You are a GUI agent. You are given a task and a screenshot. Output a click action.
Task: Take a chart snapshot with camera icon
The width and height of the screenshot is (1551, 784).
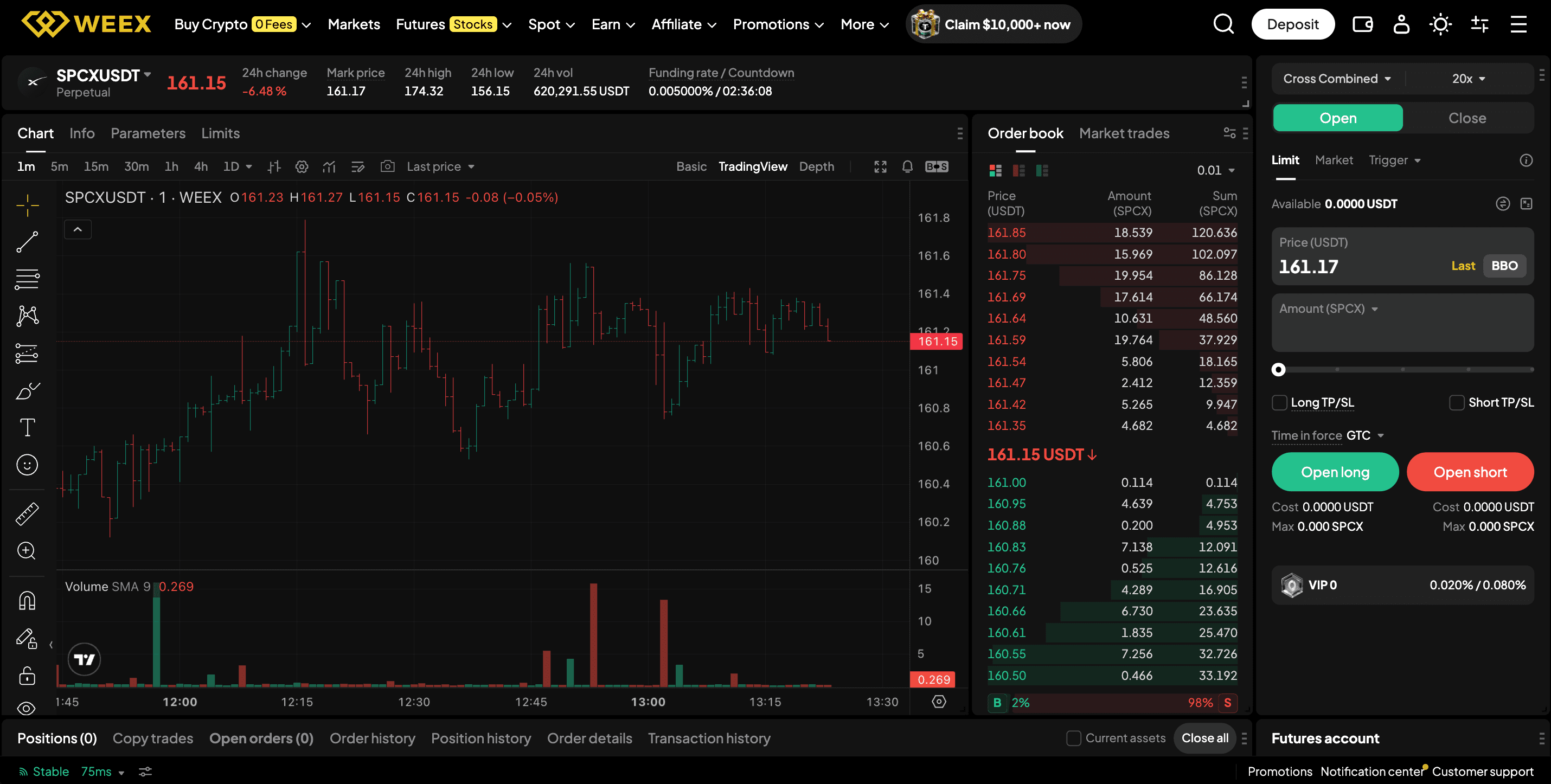[x=387, y=167]
